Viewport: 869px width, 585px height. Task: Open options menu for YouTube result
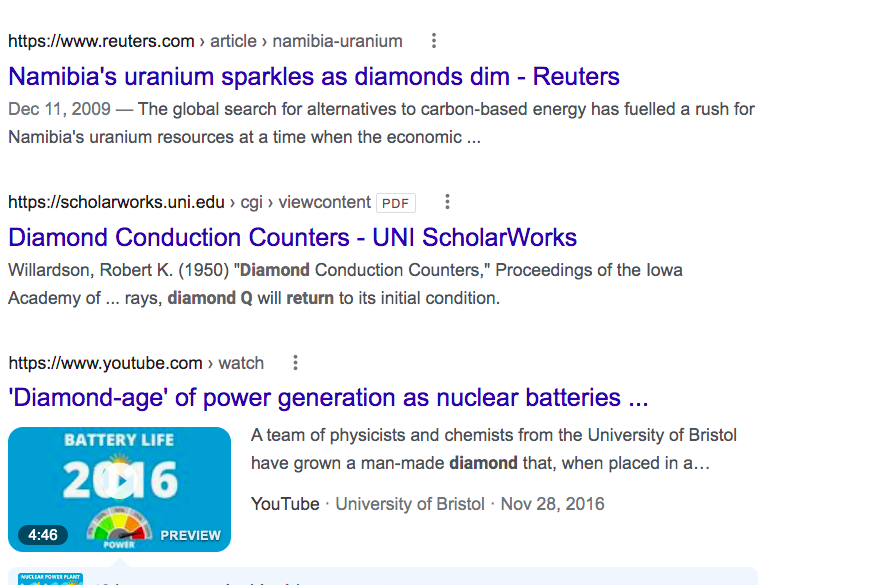pyautogui.click(x=295, y=363)
